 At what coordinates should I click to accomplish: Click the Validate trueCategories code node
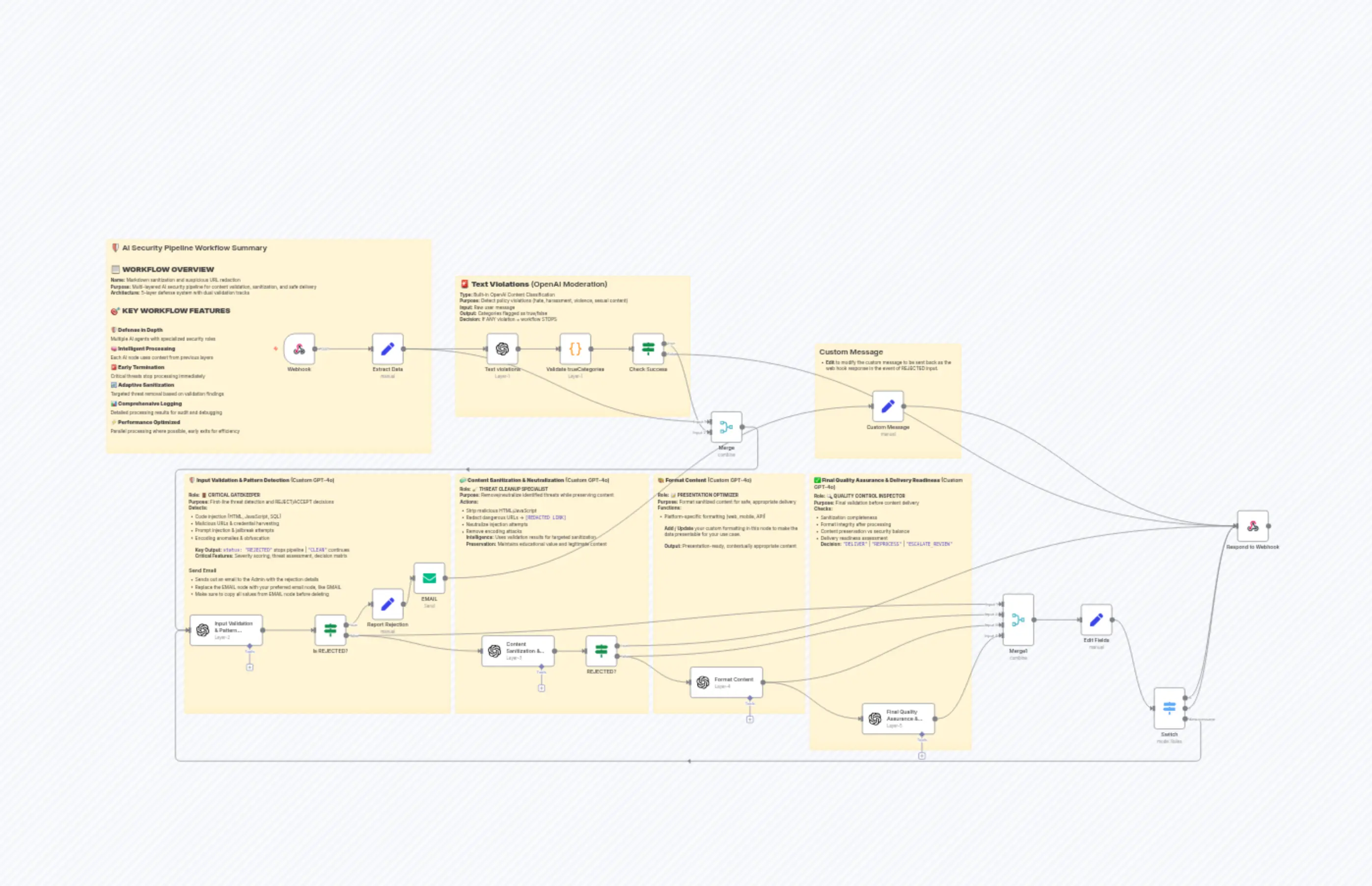pos(575,348)
